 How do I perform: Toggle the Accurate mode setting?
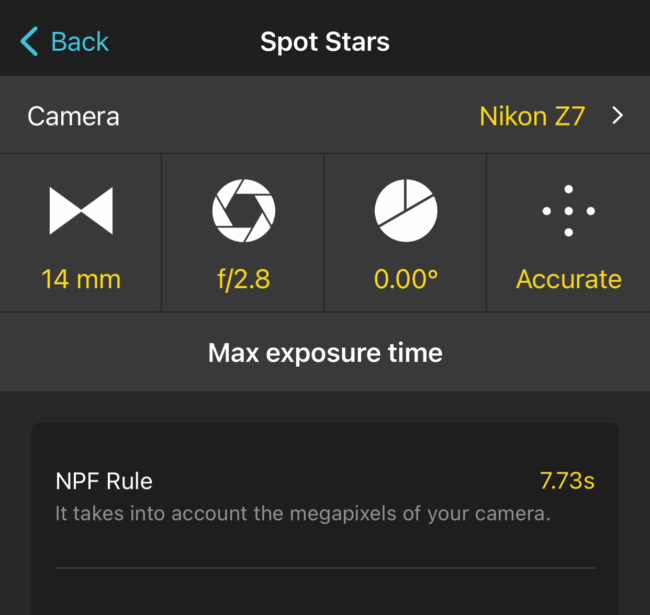coord(568,279)
